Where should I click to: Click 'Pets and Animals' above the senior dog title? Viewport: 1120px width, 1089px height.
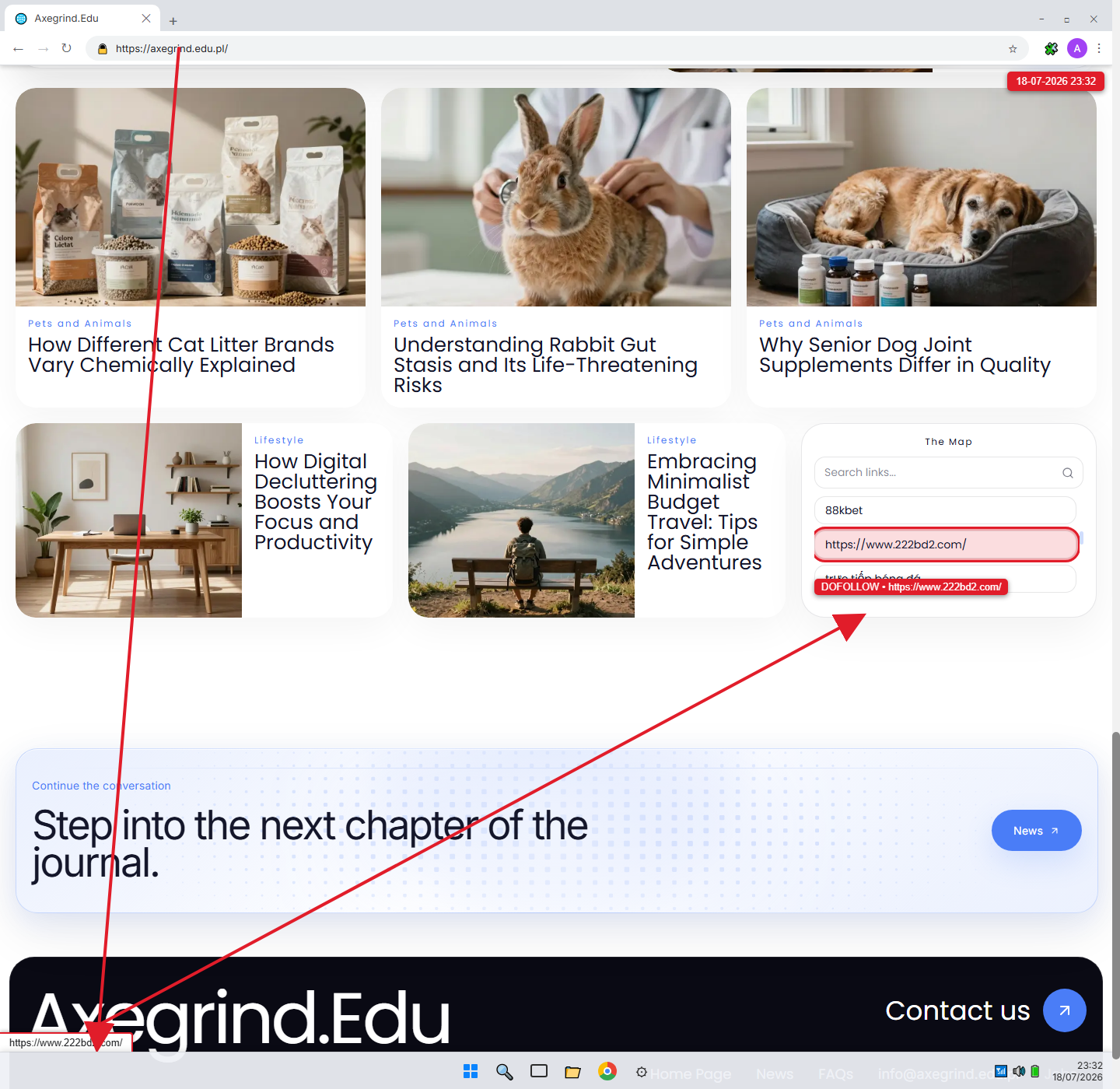coord(811,324)
